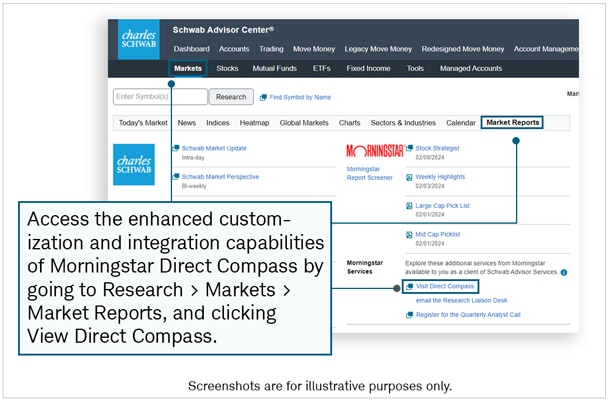Open the Trading menu
Image resolution: width=608 pixels, height=401 pixels.
pos(271,49)
